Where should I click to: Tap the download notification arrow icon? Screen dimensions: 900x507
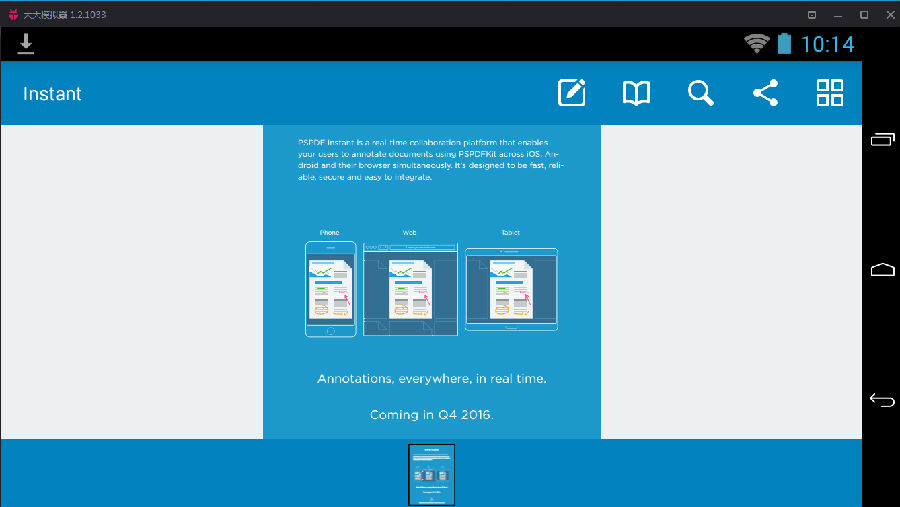[26, 43]
